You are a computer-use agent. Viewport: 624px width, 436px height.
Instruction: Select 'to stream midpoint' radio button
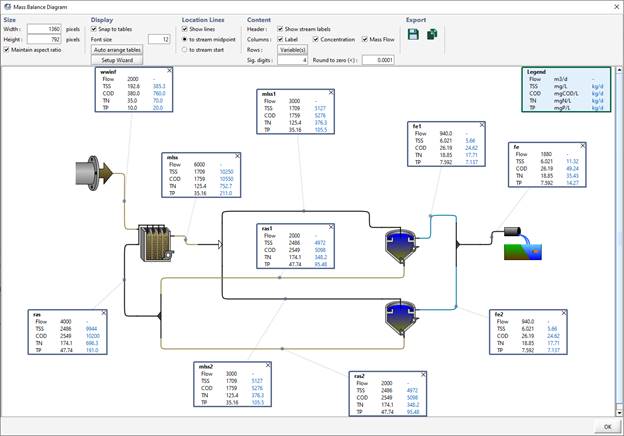point(185,39)
